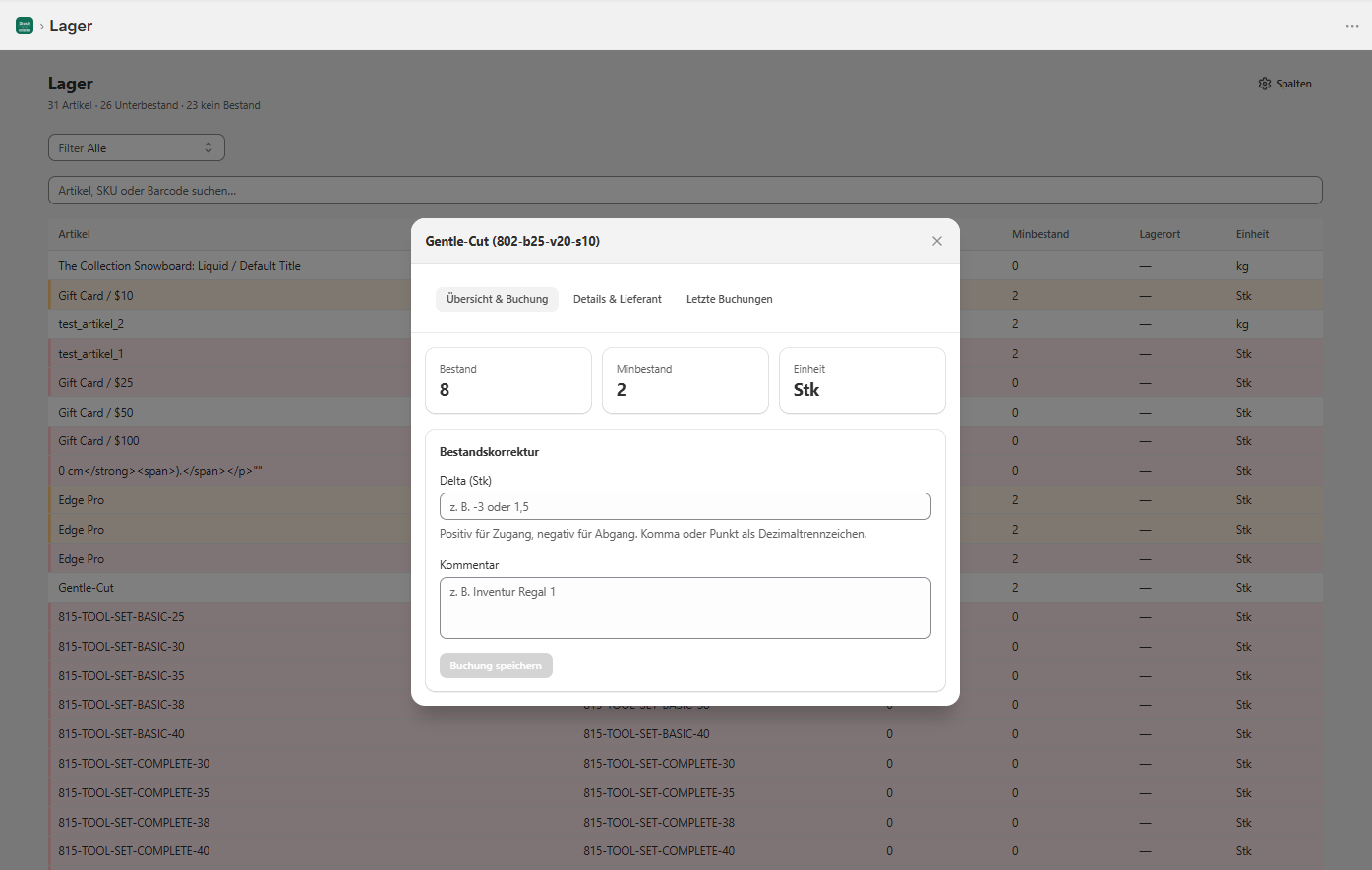Click SKU cell 815-TOOL-SET-BASIC-40
The width and height of the screenshot is (1372, 870).
coord(646,734)
